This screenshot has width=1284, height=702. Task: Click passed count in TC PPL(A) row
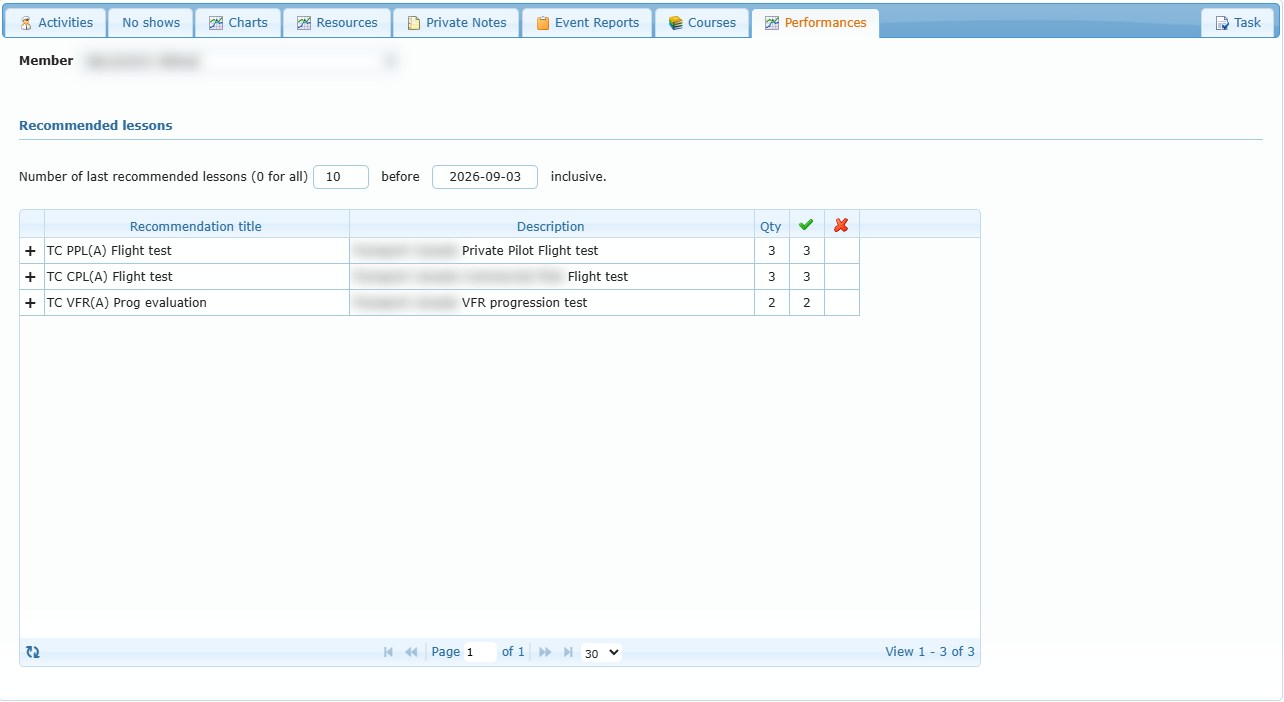click(x=806, y=251)
